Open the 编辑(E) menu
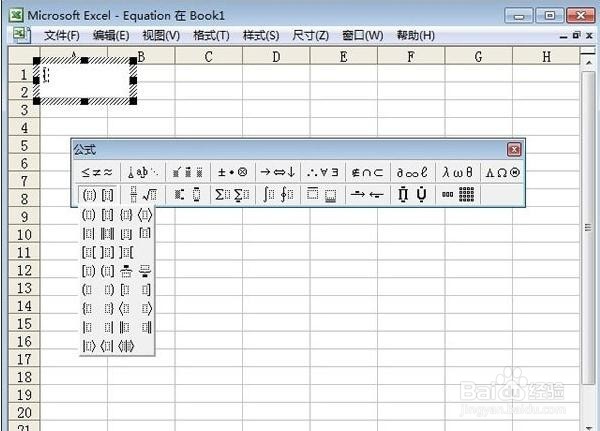This screenshot has width=600, height=431. [x=111, y=36]
